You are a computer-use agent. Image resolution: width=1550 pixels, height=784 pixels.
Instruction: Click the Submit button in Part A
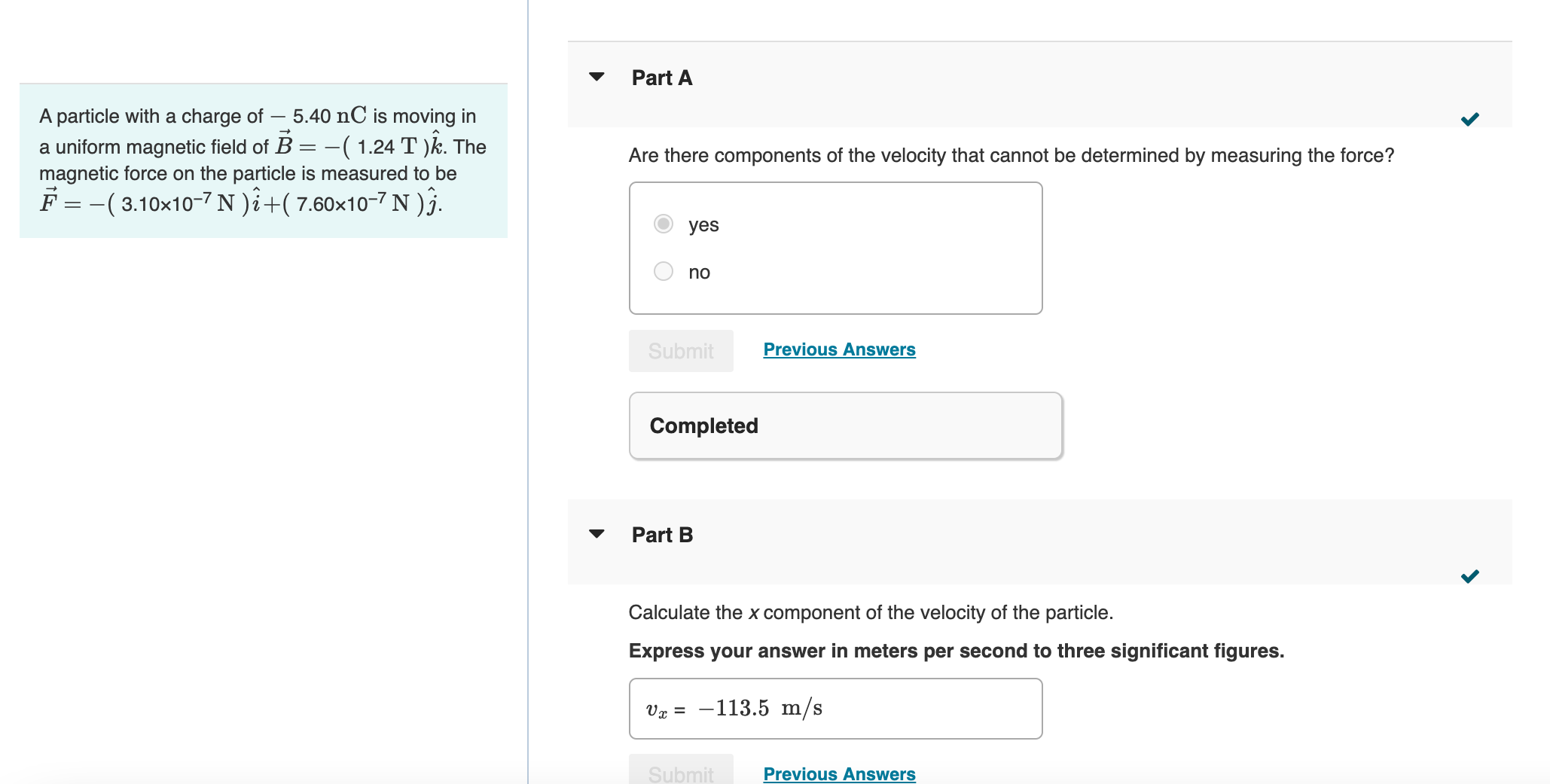680,350
